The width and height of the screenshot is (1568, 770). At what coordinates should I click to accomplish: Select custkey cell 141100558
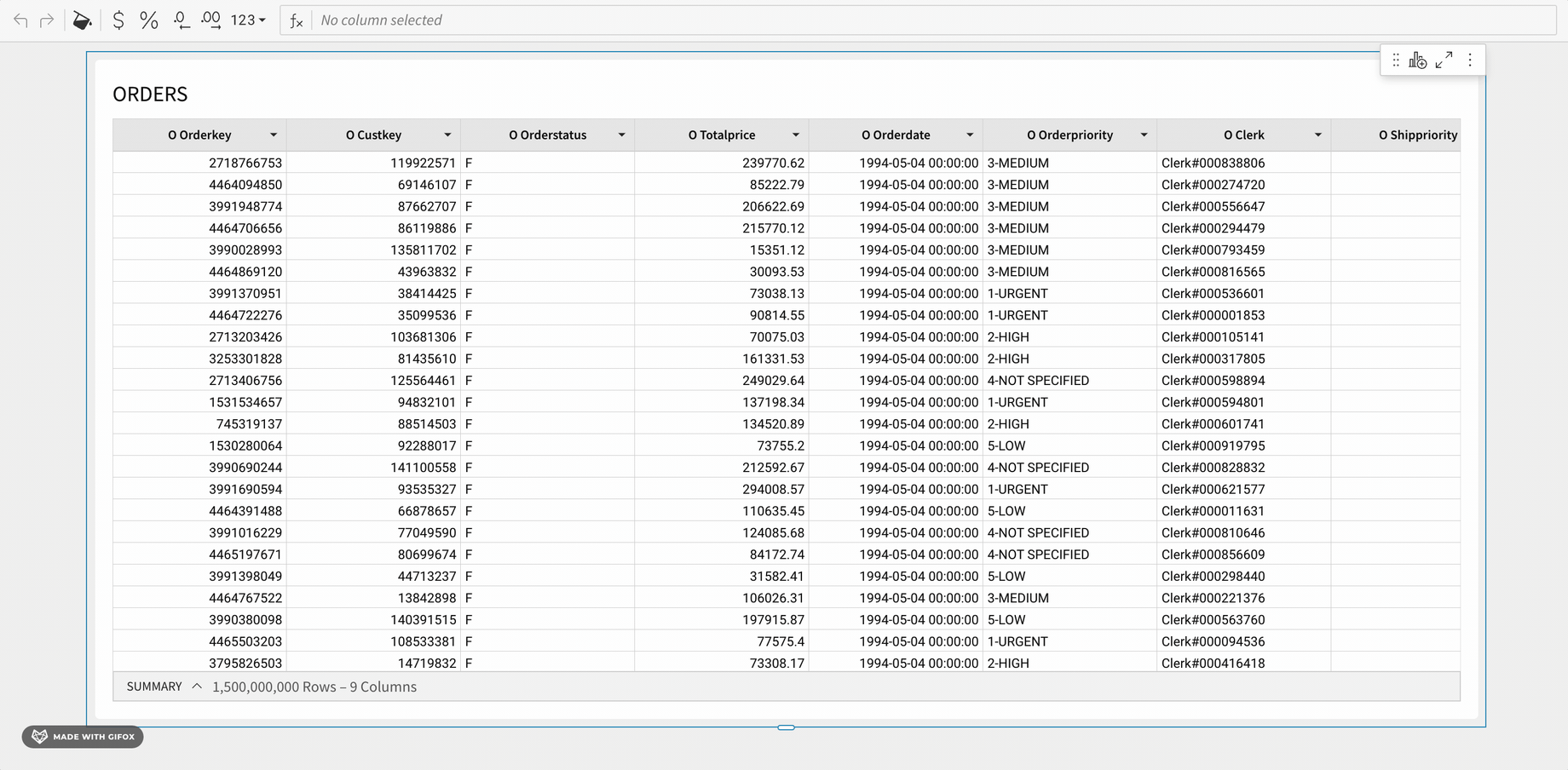[373, 468]
